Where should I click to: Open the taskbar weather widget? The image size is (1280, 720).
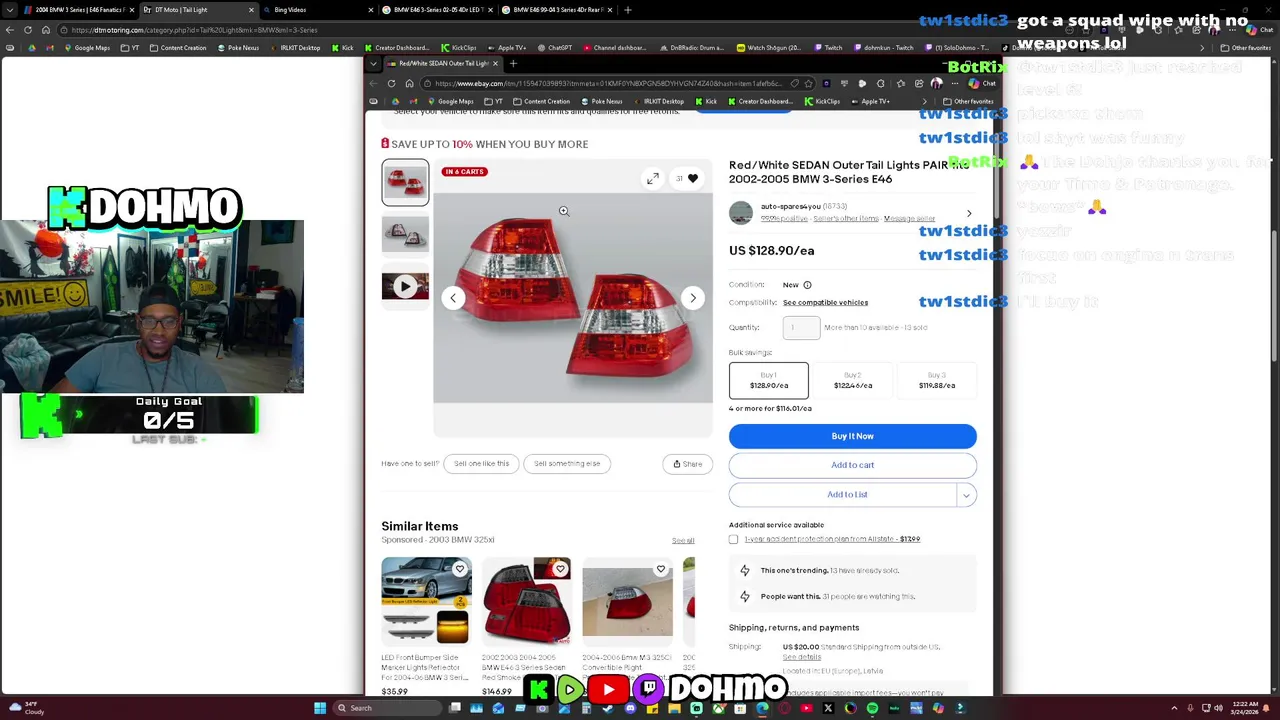25,708
